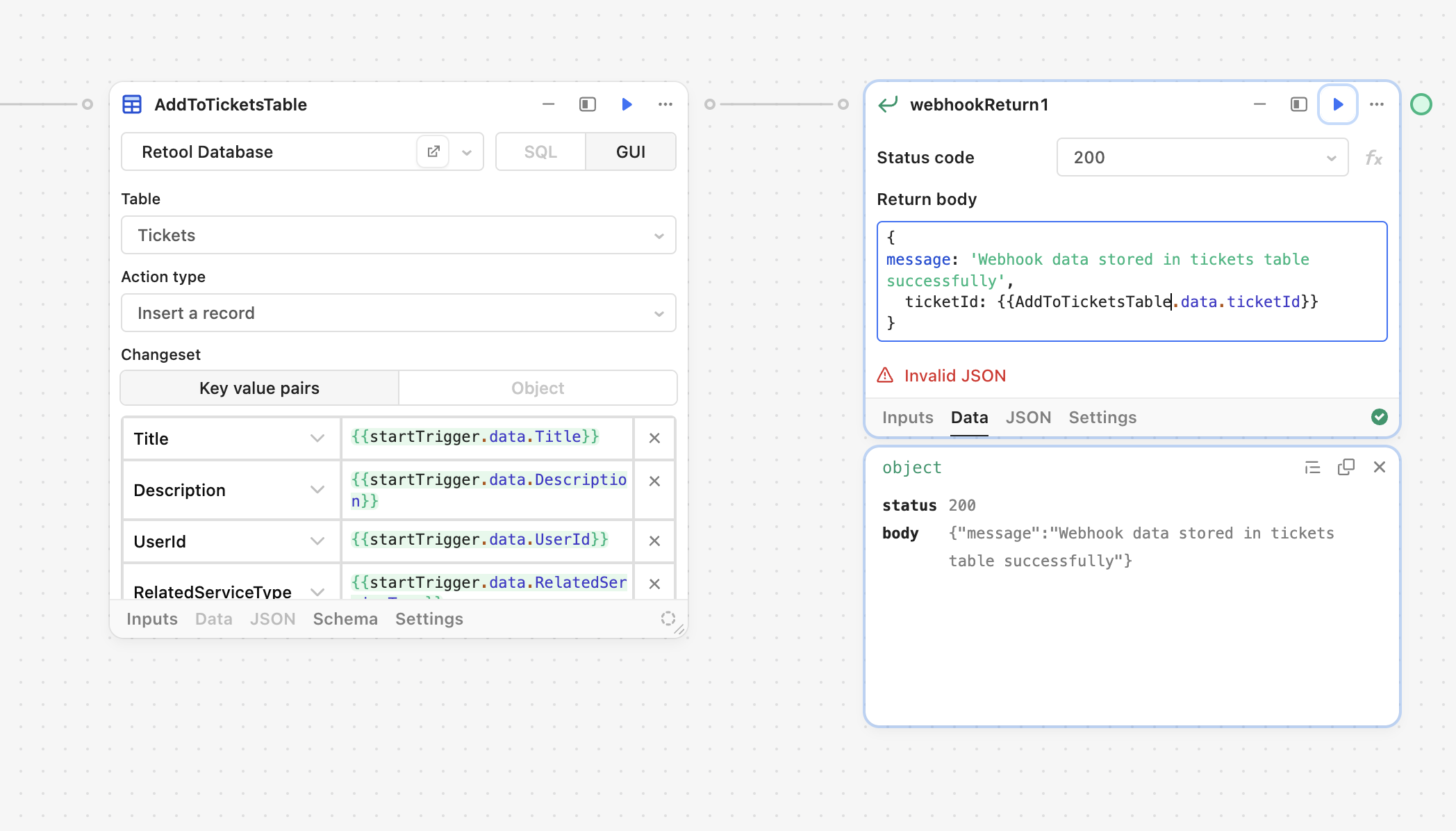Open Retool Database via external link icon
Viewport: 1456px width, 831px height.
(x=433, y=151)
